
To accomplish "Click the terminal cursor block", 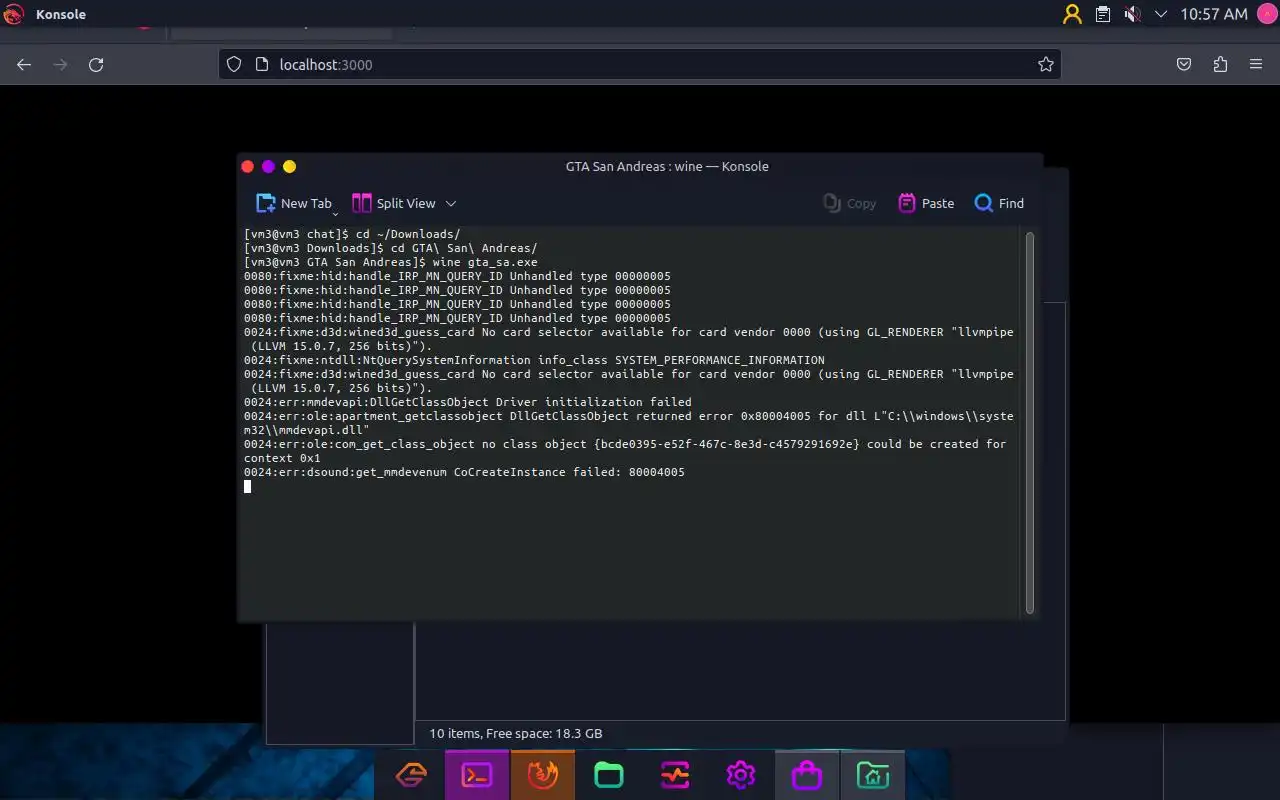I will 248,486.
